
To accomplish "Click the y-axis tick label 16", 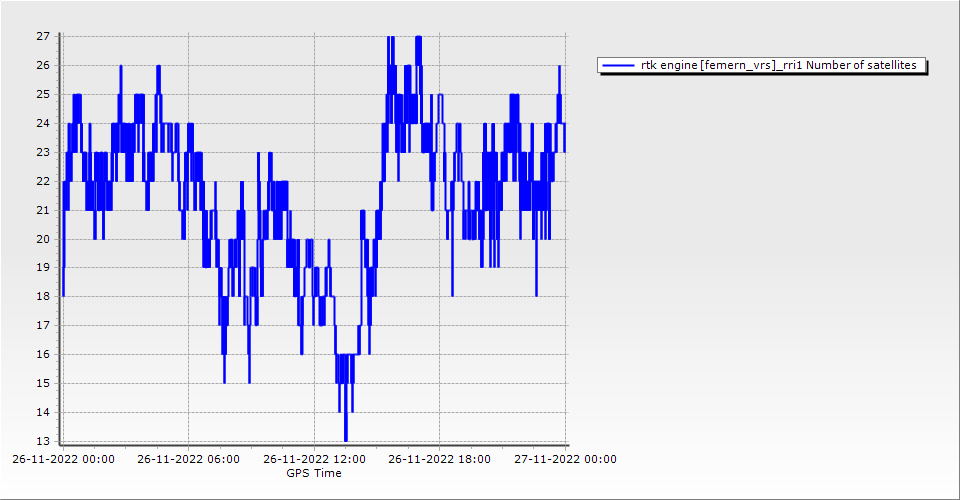I will pyautogui.click(x=43, y=354).
